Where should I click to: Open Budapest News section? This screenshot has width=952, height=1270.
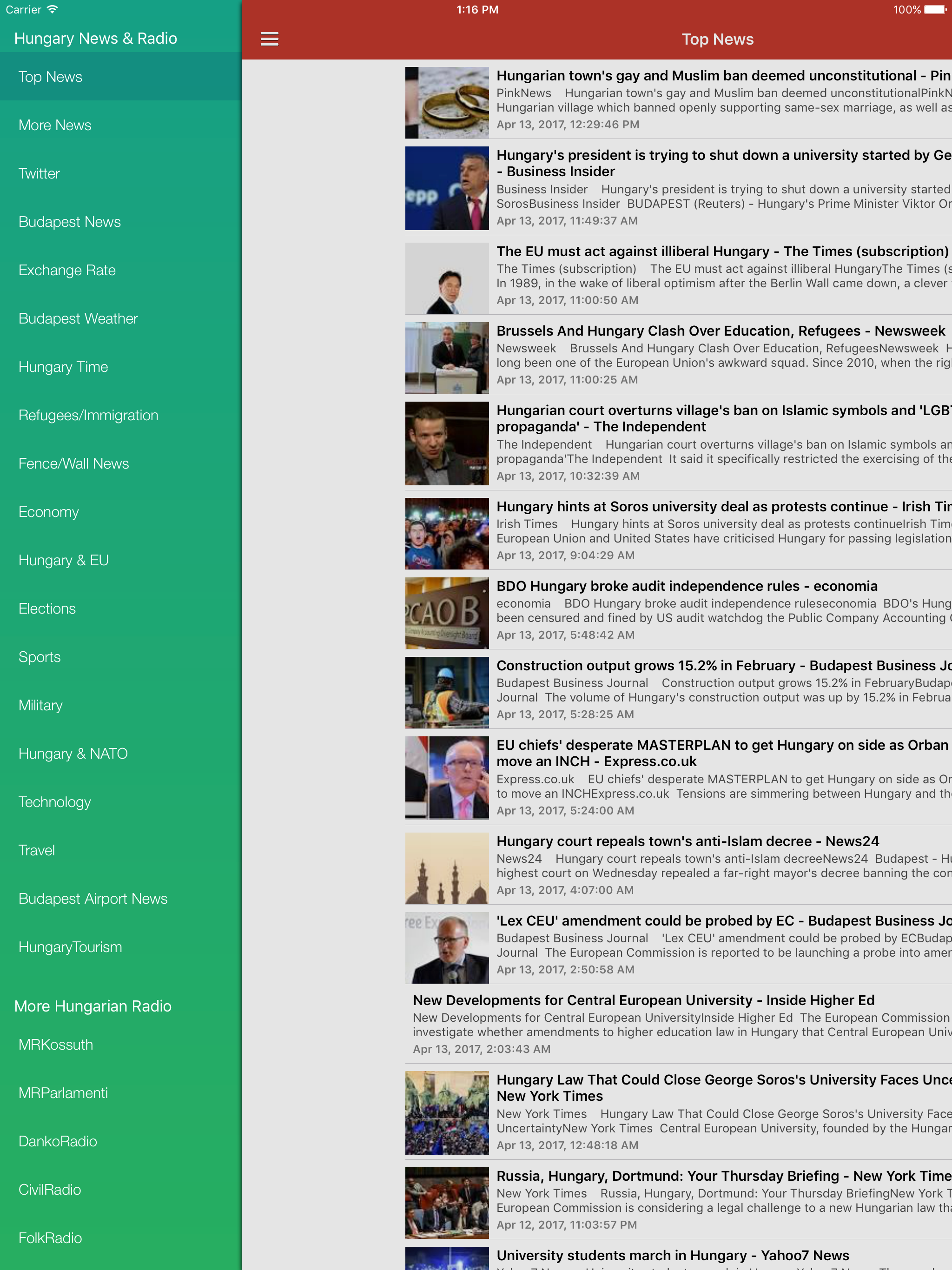pos(120,222)
